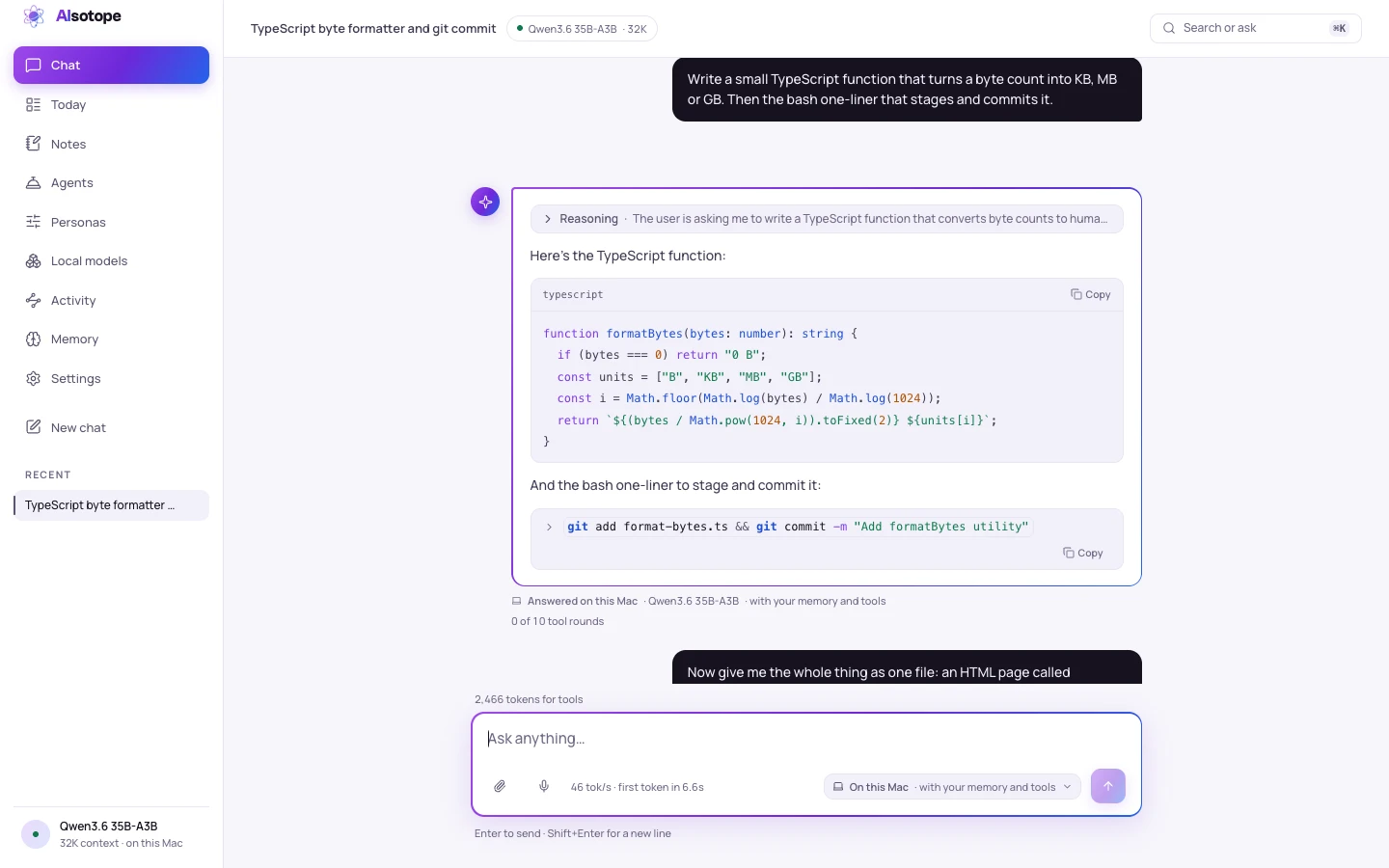Copy the git bash command
Image resolution: width=1389 pixels, height=868 pixels.
pos(1082,553)
